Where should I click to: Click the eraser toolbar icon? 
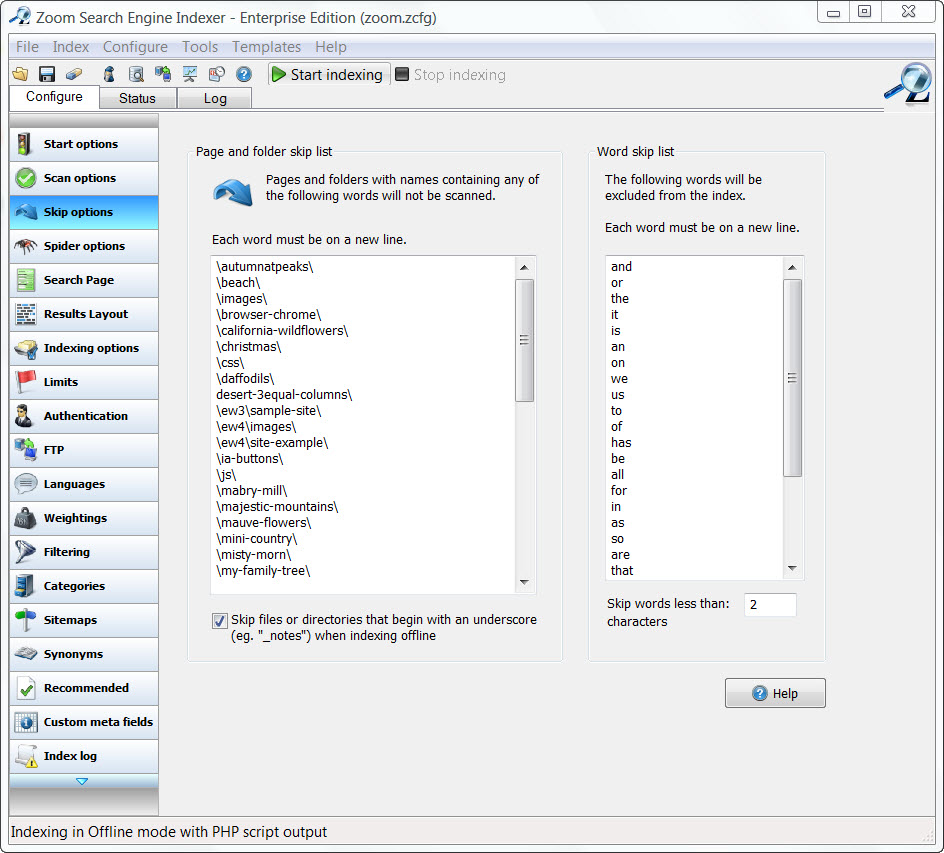click(x=74, y=74)
